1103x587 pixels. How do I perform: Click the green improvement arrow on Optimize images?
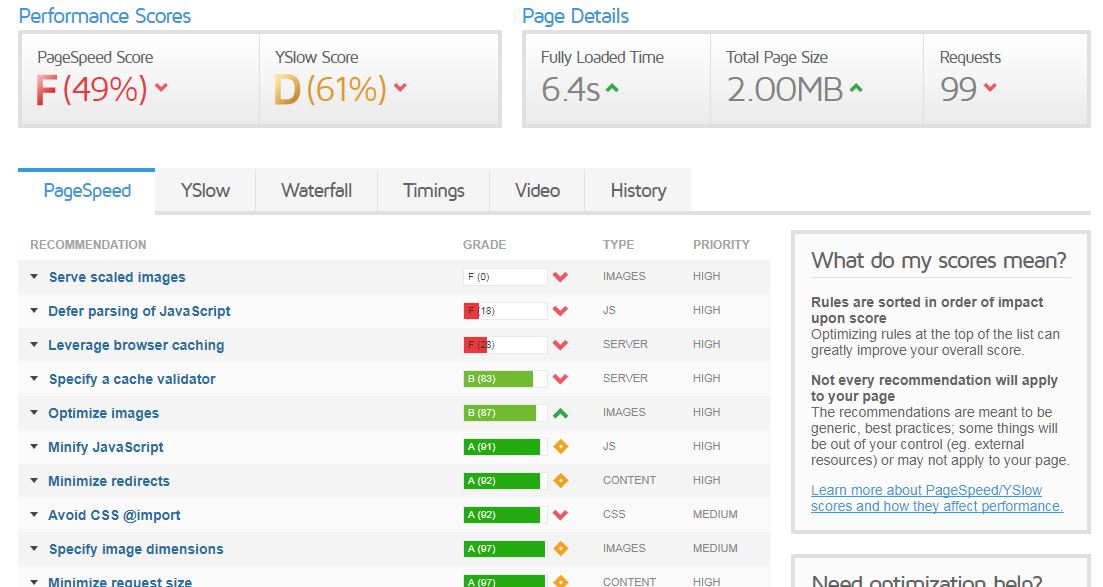560,412
